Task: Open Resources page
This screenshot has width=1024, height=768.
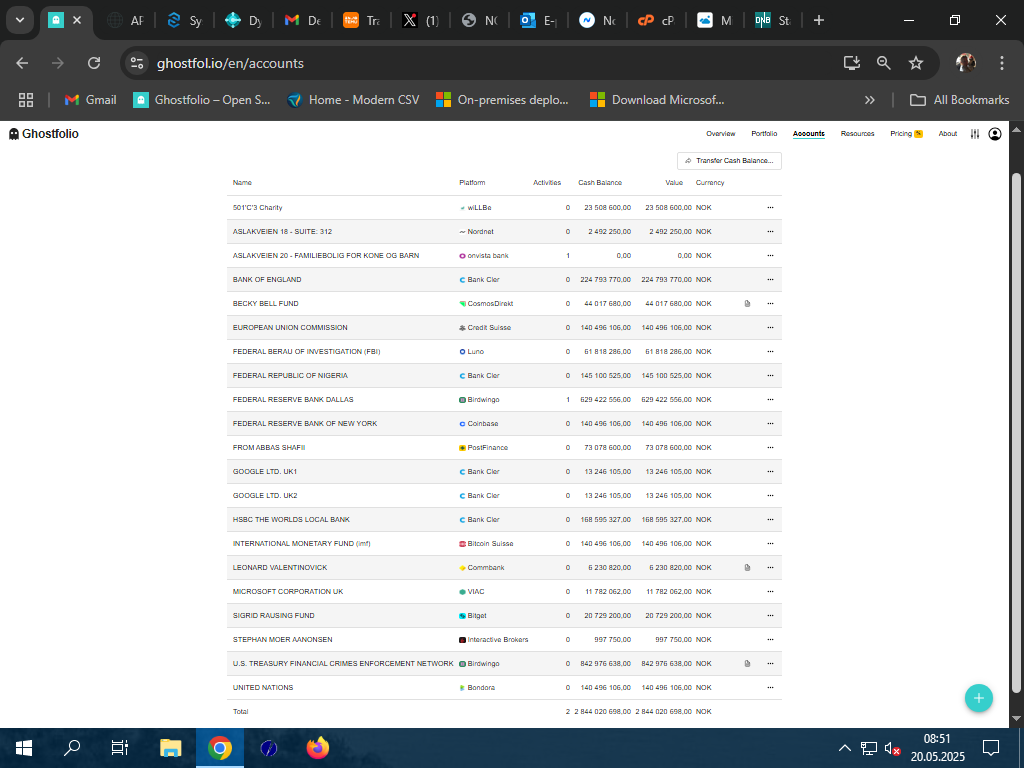Action: pos(857,134)
